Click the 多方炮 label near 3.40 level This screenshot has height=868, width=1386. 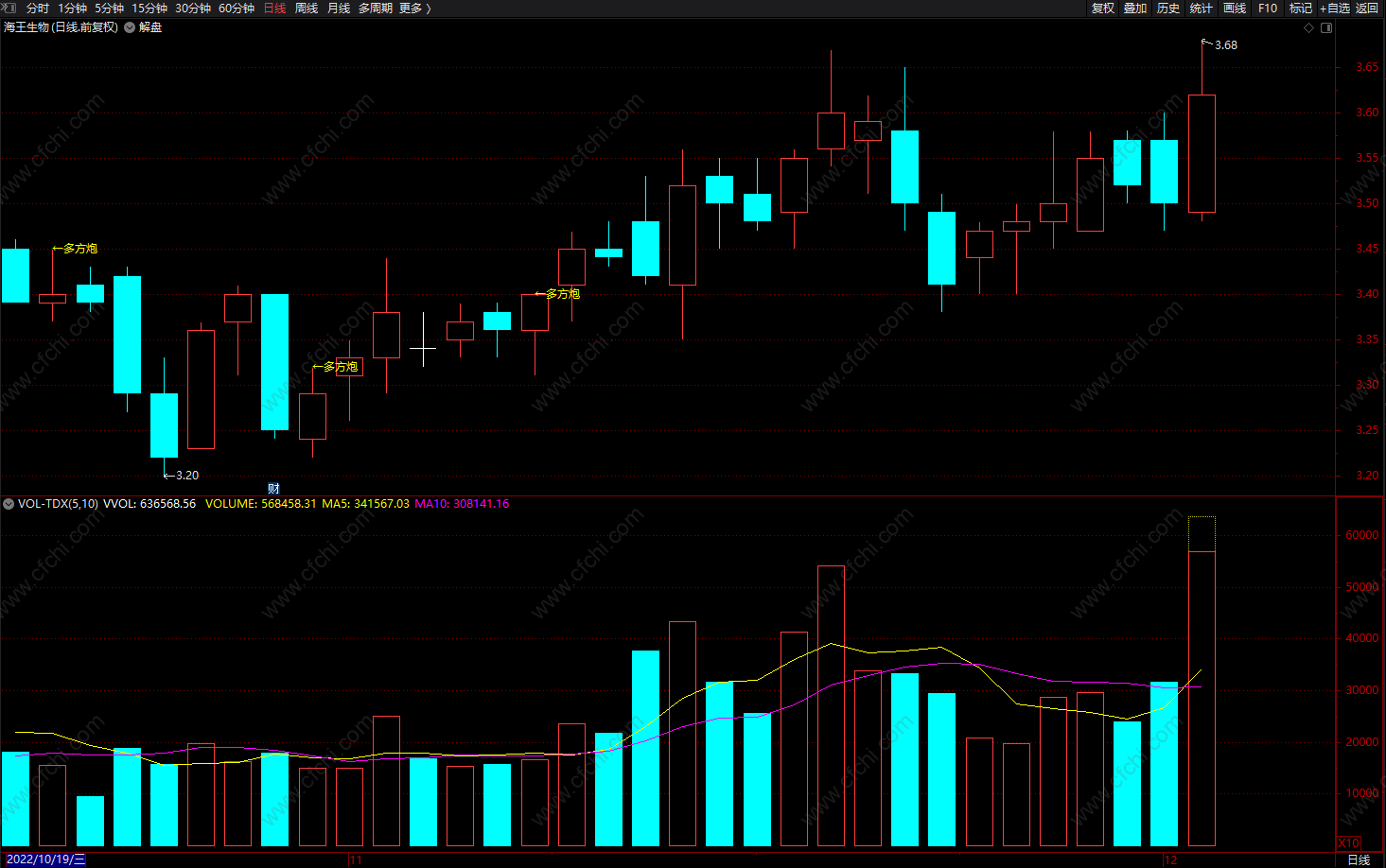coord(557,294)
